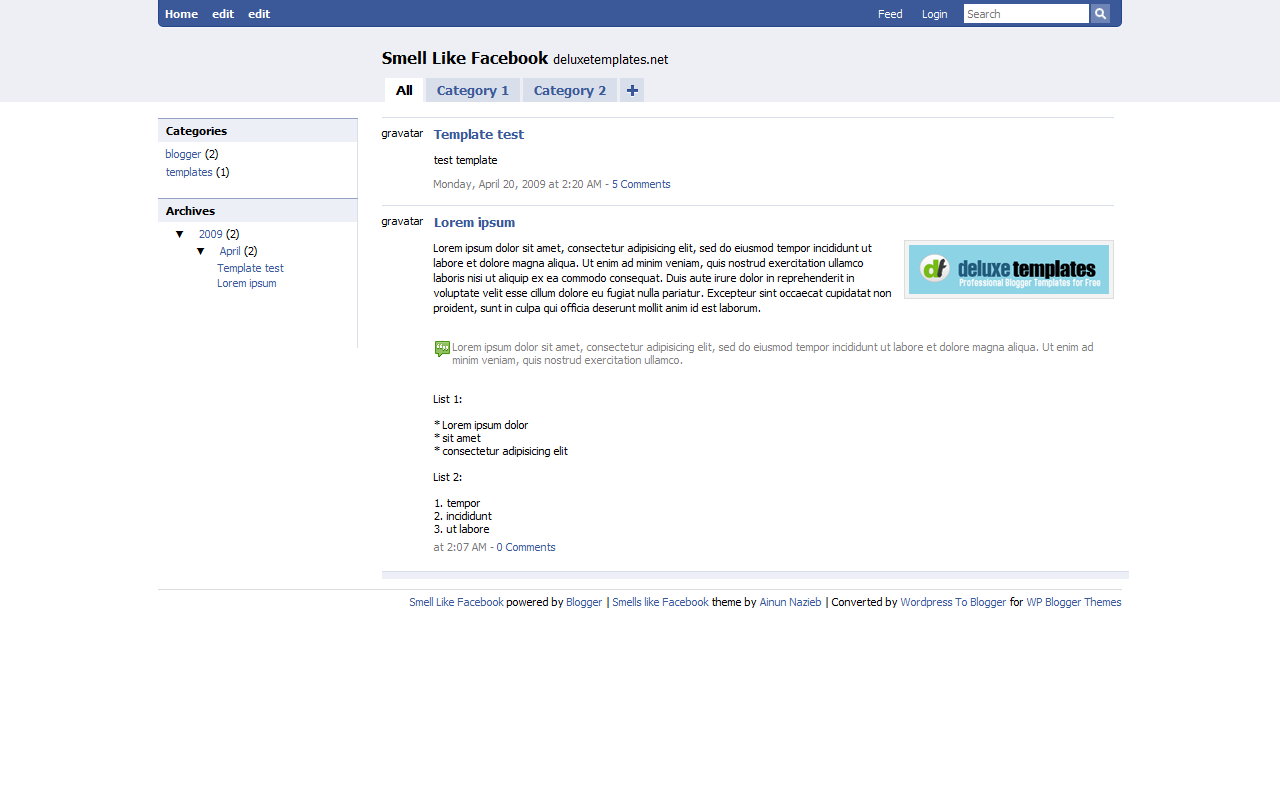Viewport: 1280px width, 794px height.
Task: Click the 'Monday, April 20, 2009 at 2:20 AM' timestamp
Action: [517, 184]
